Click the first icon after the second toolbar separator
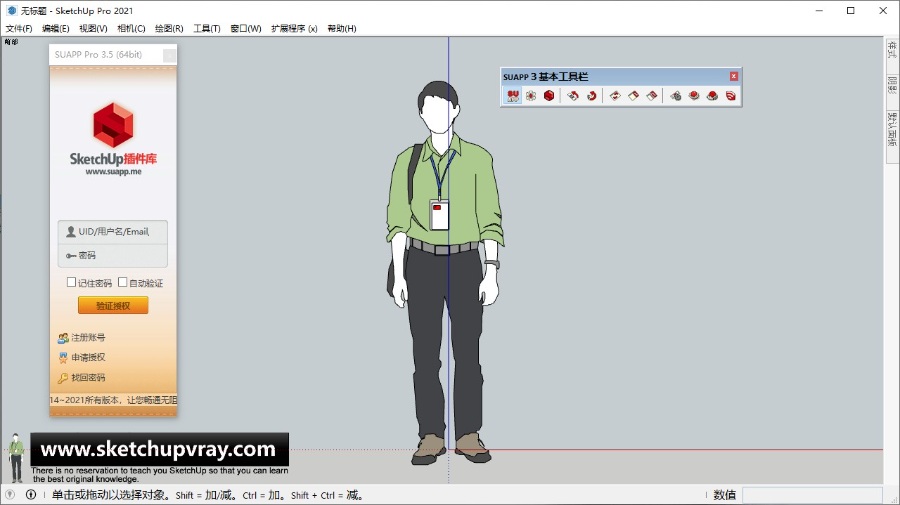 click(615, 96)
